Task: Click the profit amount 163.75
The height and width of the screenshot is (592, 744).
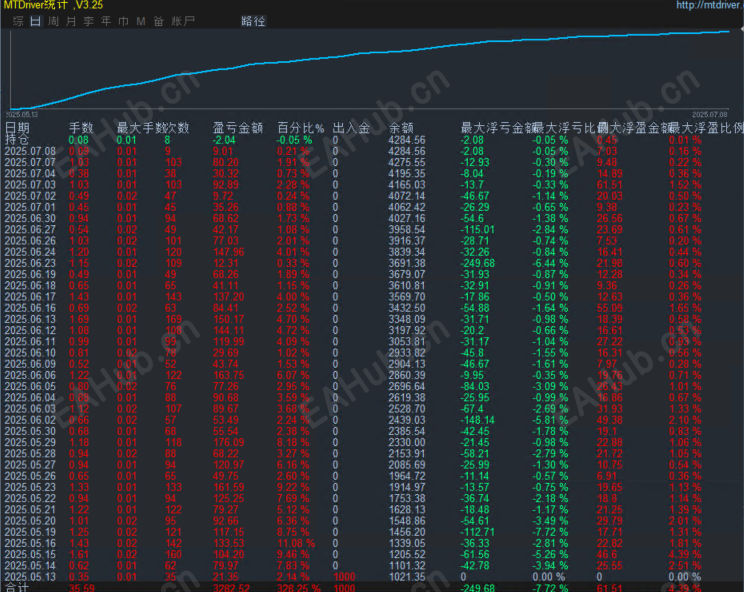Action: (x=229, y=375)
